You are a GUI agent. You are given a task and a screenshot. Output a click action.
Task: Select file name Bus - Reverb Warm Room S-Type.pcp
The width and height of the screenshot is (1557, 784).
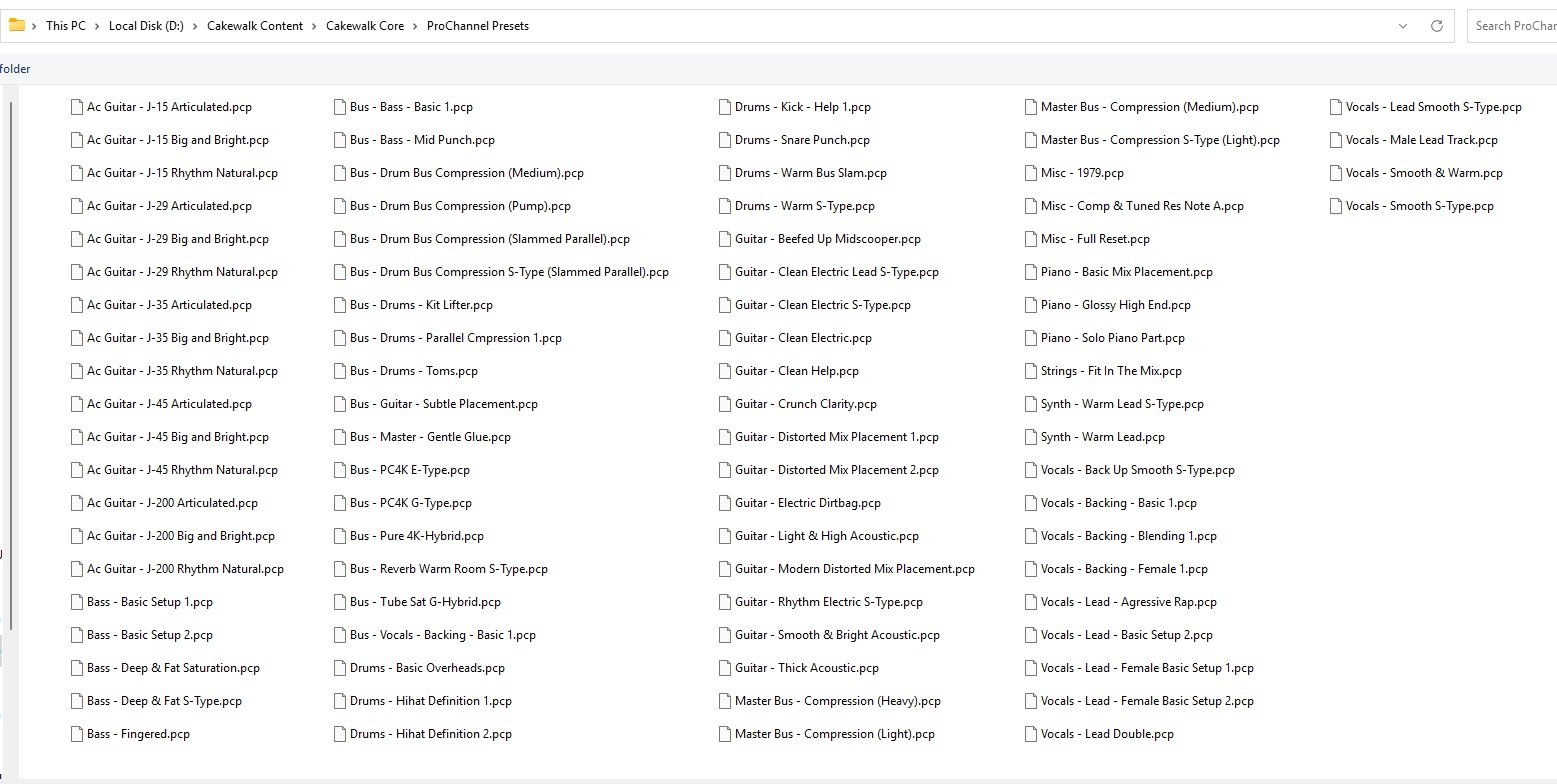[x=449, y=569]
